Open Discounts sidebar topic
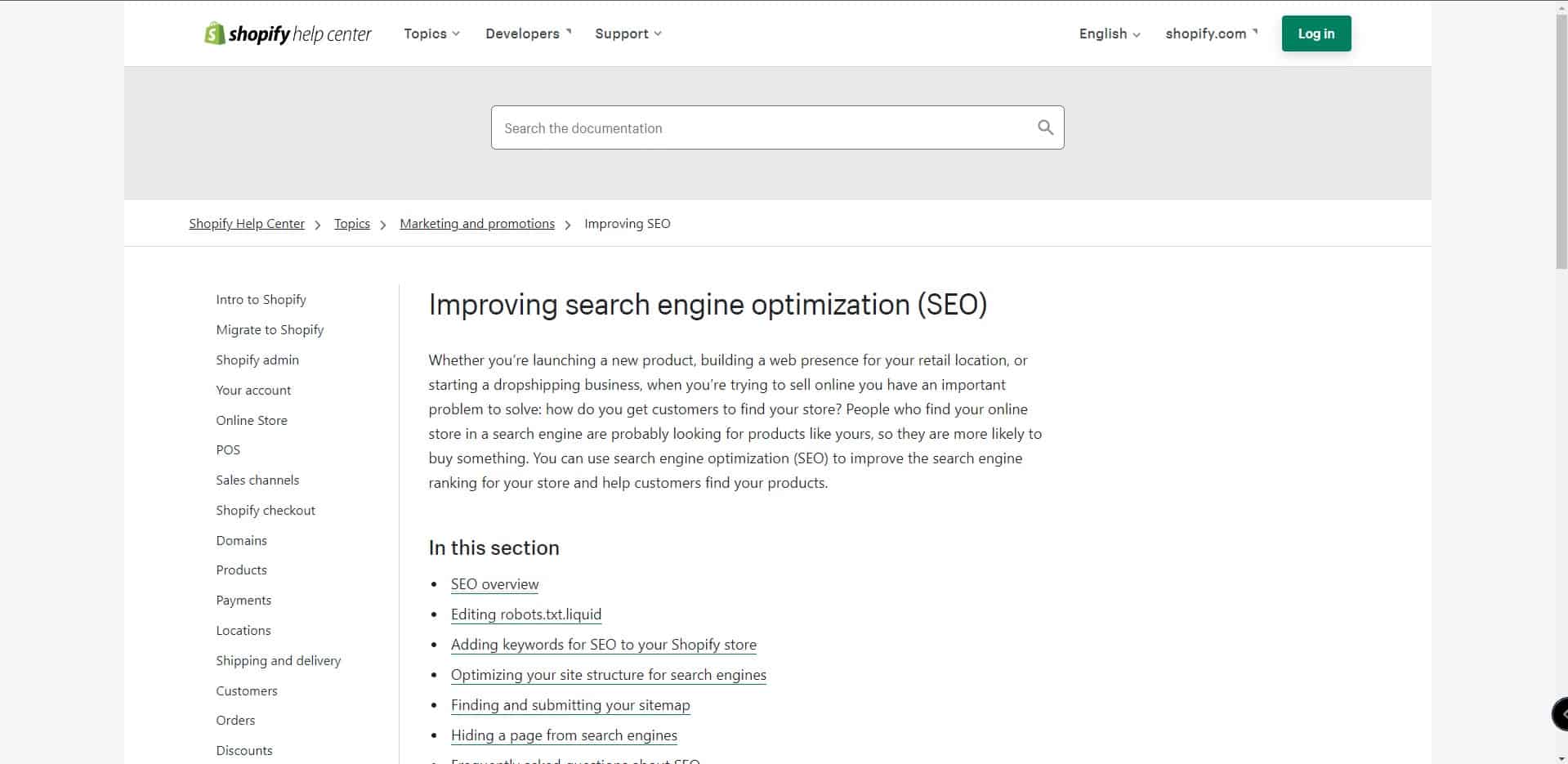 [x=244, y=751]
